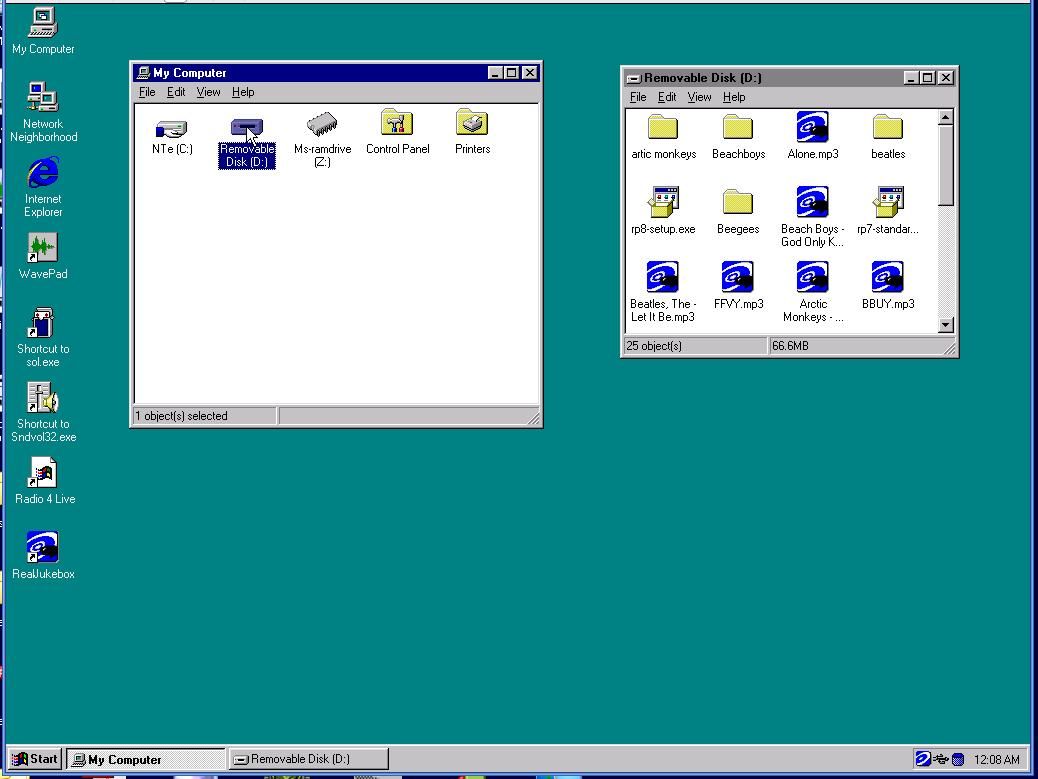This screenshot has width=1038, height=779.
Task: Open the Beegees folder
Action: (737, 200)
